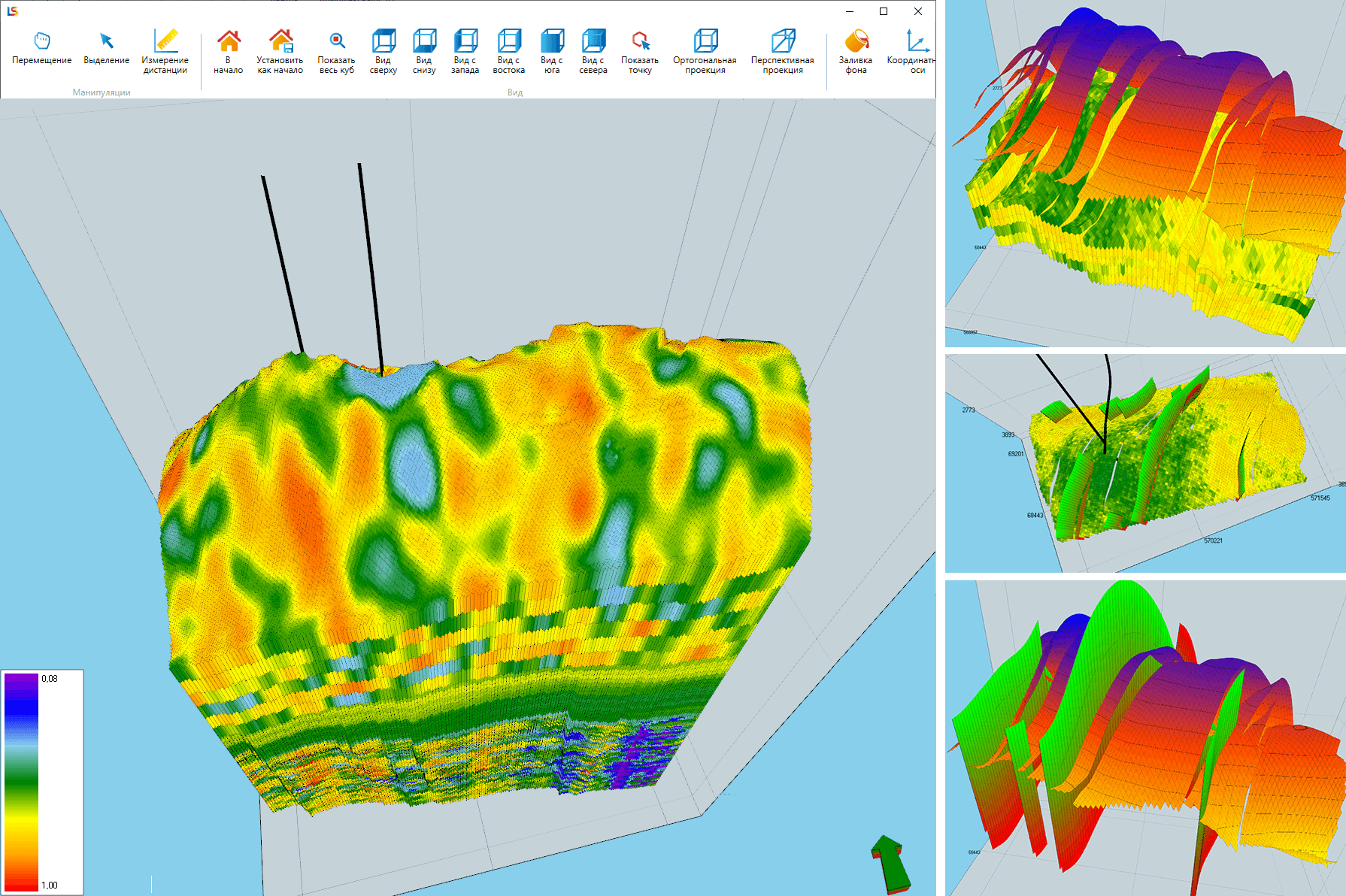Image resolution: width=1346 pixels, height=896 pixels.
Task: Click the 570221 axis label in middle thumbnail
Action: point(1213,540)
